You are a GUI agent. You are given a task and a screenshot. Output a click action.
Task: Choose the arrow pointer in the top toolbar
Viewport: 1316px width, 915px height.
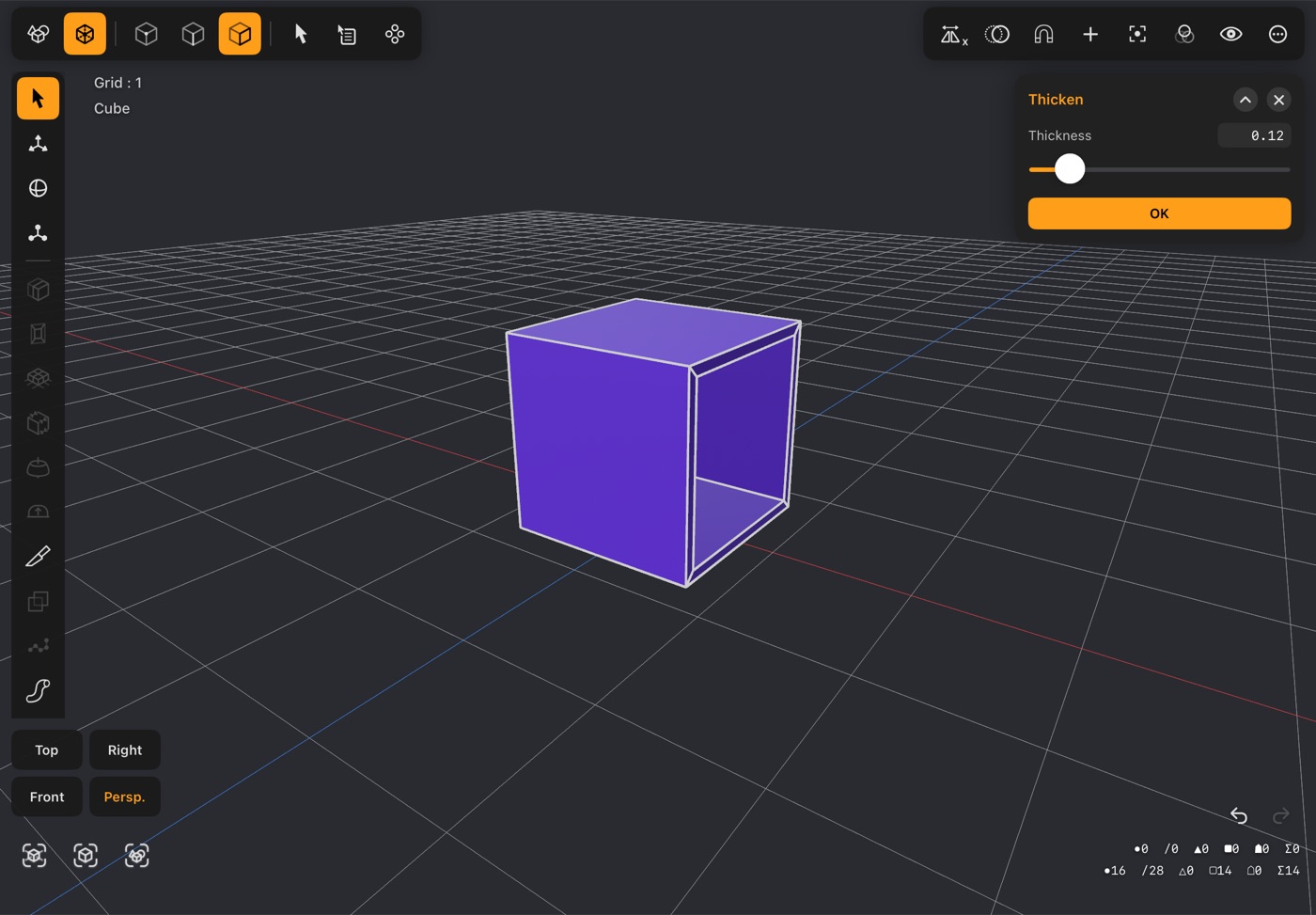click(x=301, y=34)
